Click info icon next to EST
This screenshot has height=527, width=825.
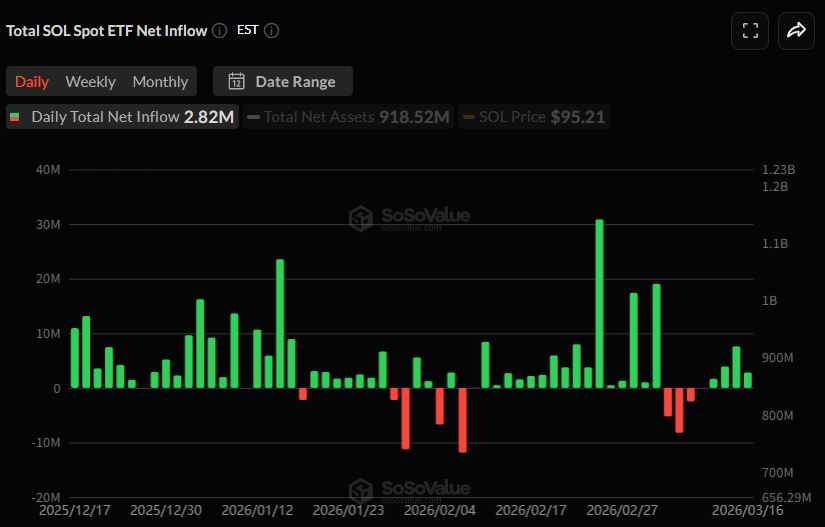click(x=271, y=30)
